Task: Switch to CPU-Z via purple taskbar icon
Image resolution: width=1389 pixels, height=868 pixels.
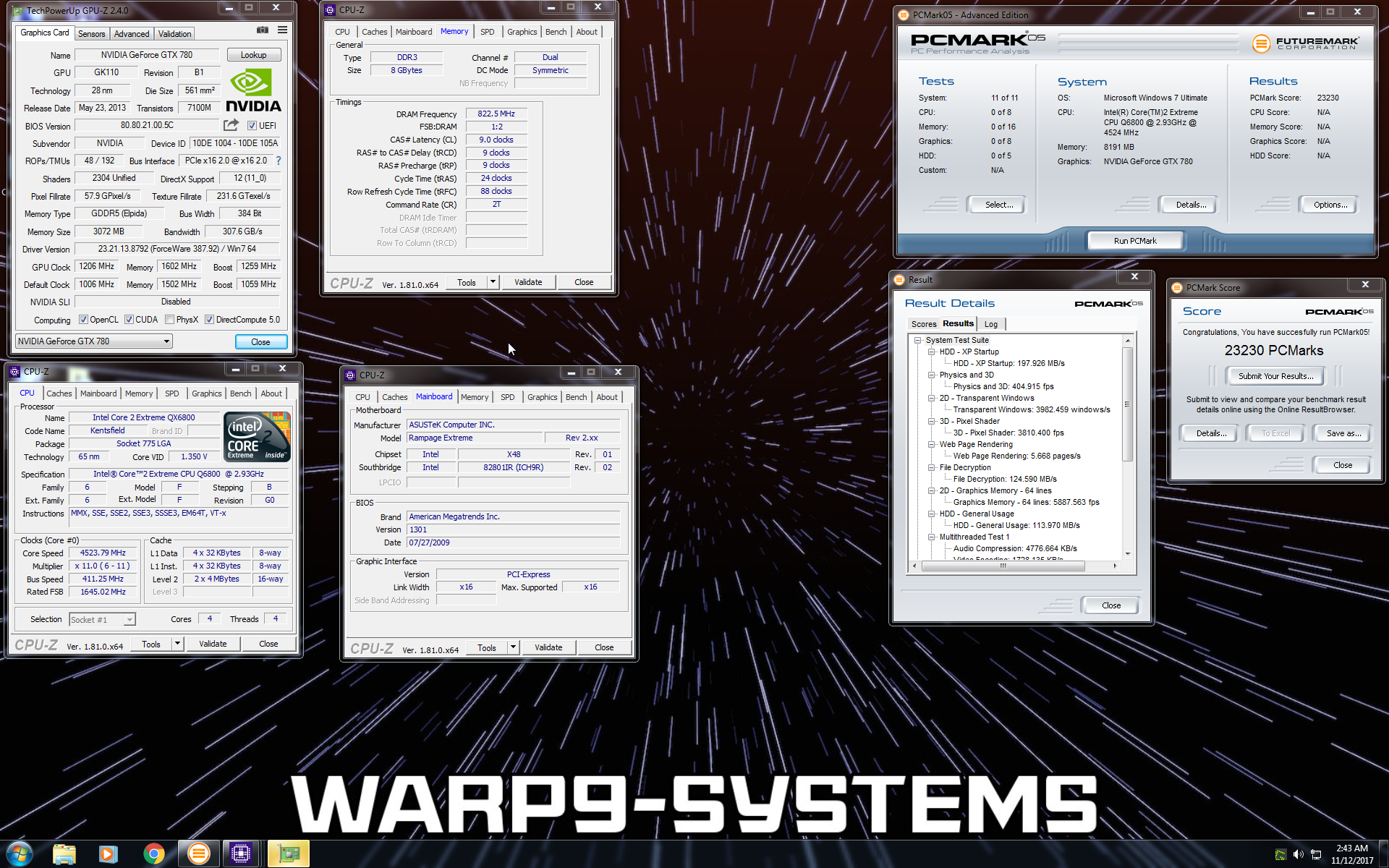Action: (x=241, y=854)
